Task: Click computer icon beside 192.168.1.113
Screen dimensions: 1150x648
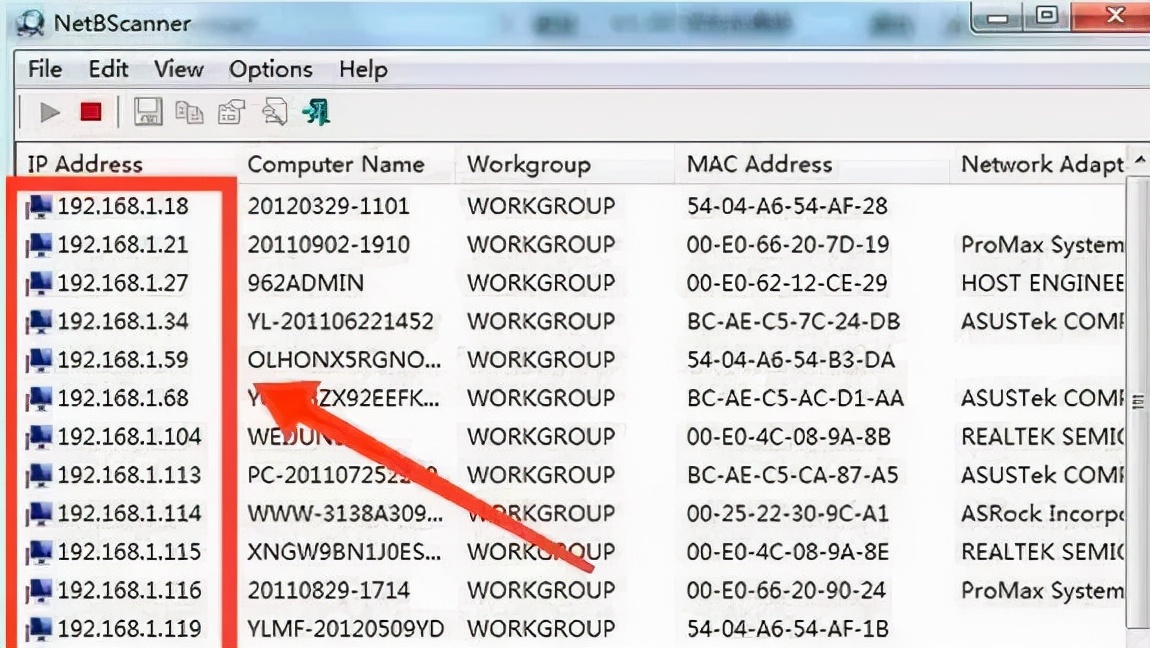Action: tap(39, 475)
